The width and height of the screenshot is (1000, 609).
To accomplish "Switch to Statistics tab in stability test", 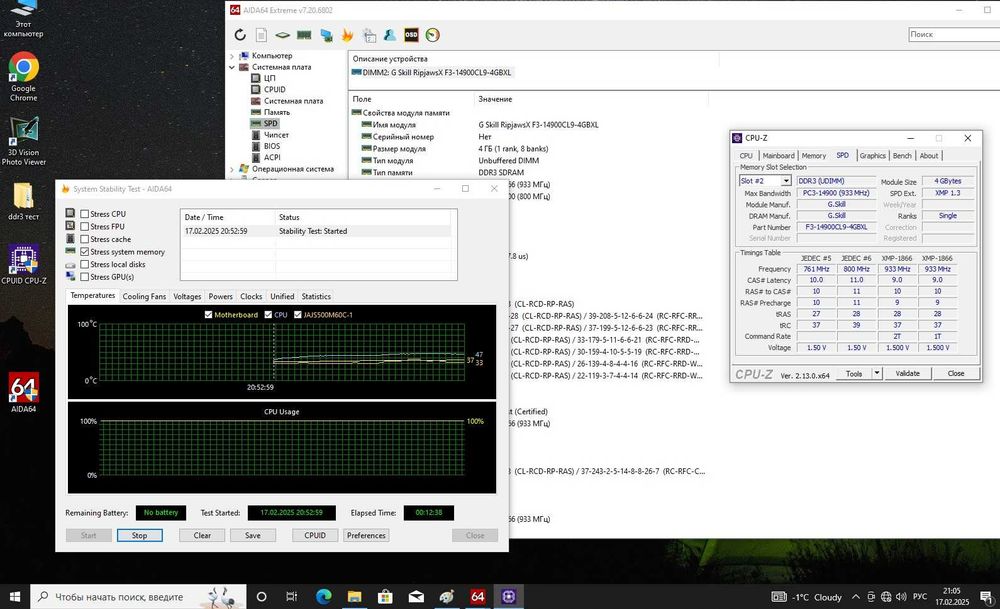I will (x=316, y=297).
